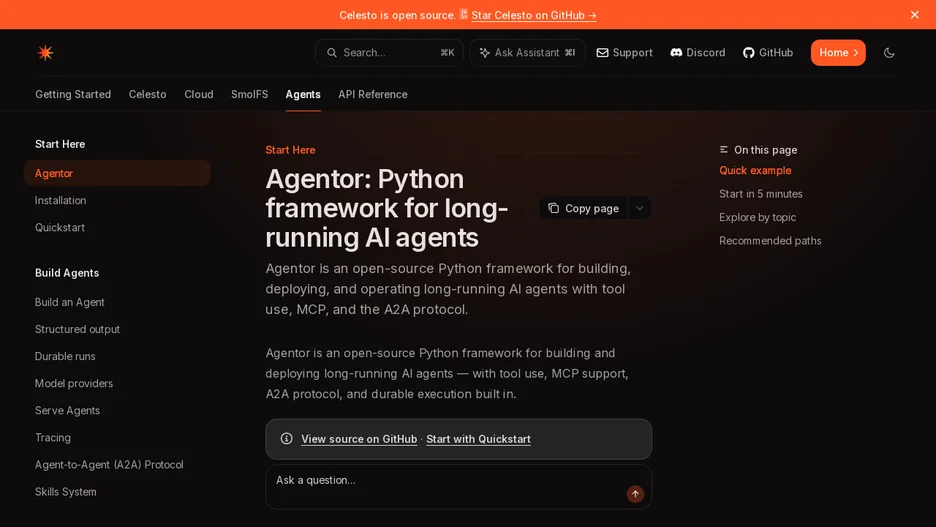
Task: Jump to Start in 5 minutes section
Action: [760, 194]
